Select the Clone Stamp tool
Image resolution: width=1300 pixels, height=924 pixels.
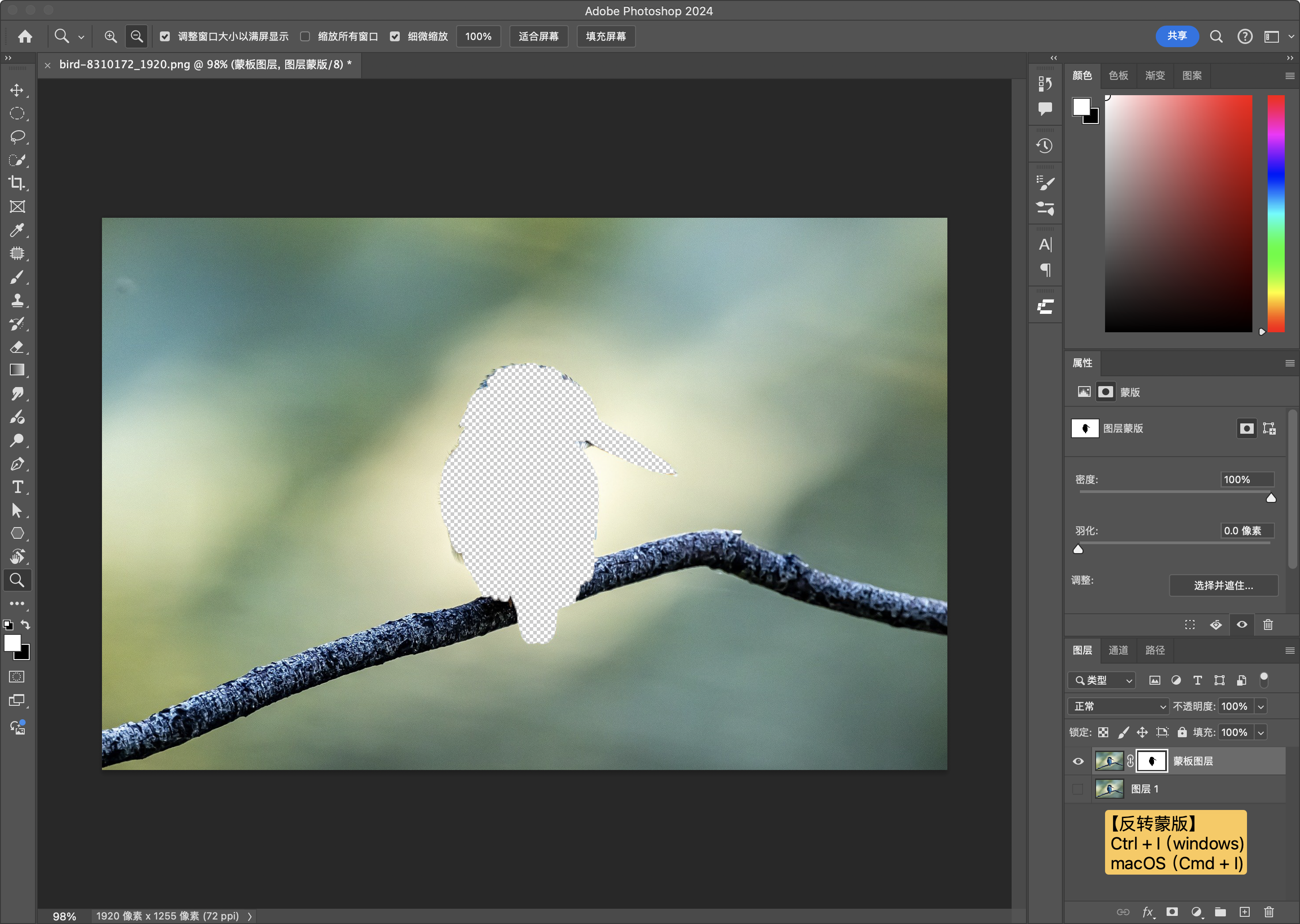(x=17, y=300)
